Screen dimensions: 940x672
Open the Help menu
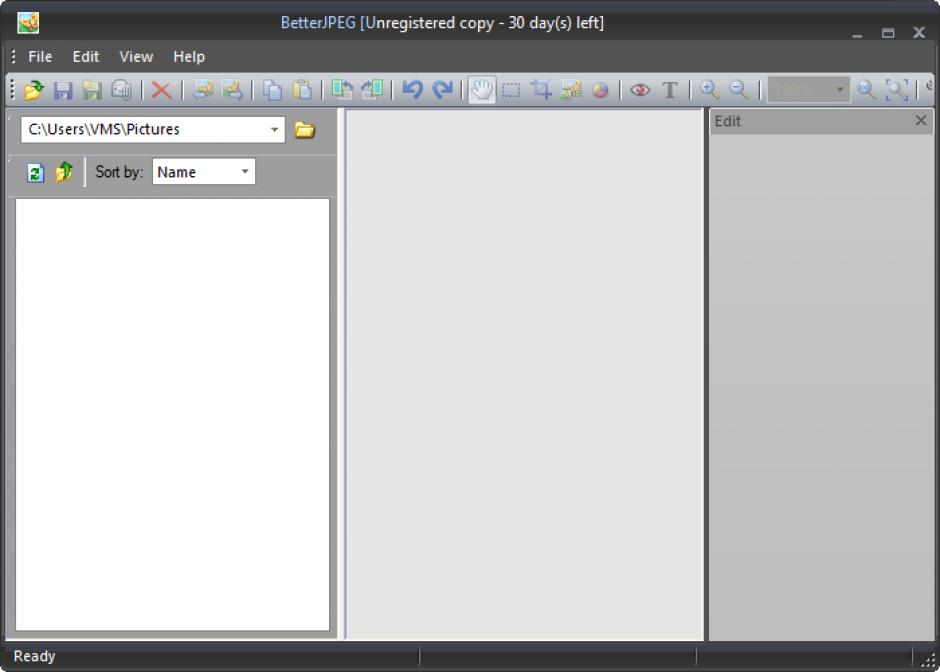pyautogui.click(x=189, y=57)
